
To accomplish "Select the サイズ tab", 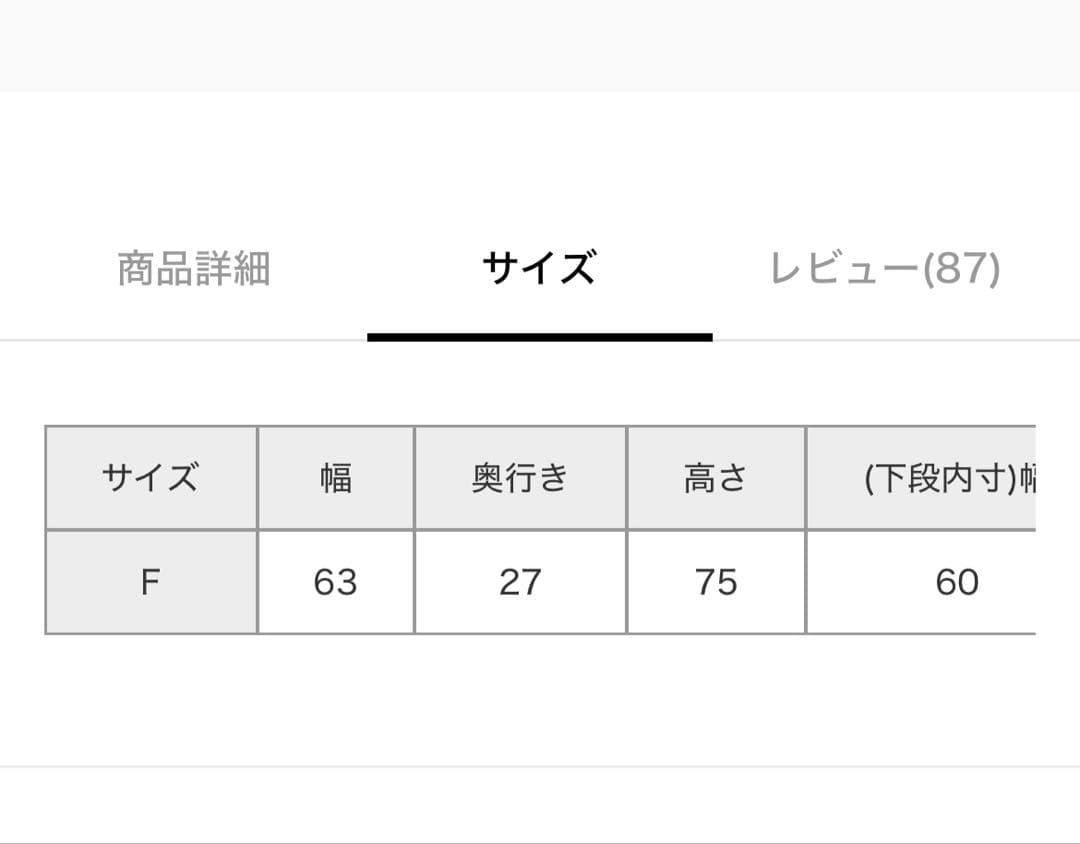I will pyautogui.click(x=539, y=269).
